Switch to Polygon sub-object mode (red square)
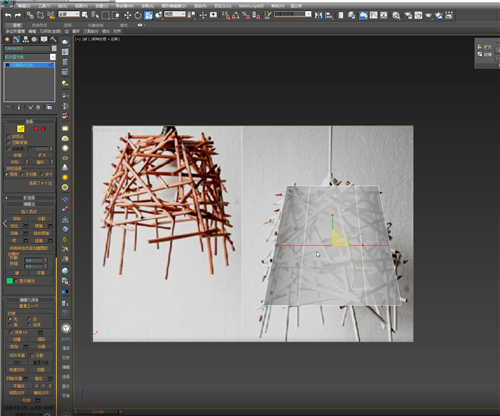This screenshot has width=500, height=416. [x=36, y=129]
